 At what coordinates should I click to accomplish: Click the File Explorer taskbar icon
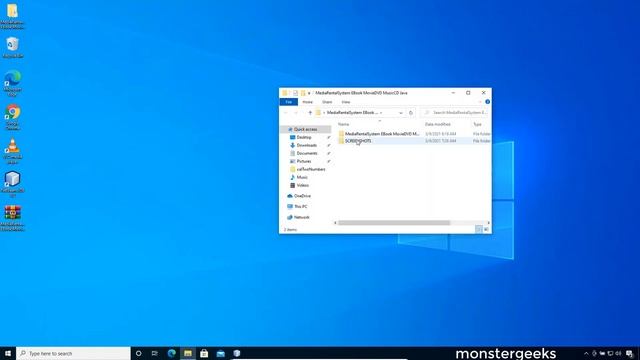click(188, 353)
